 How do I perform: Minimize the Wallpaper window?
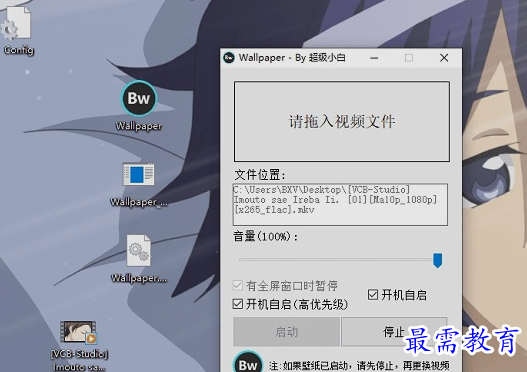[x=374, y=58]
